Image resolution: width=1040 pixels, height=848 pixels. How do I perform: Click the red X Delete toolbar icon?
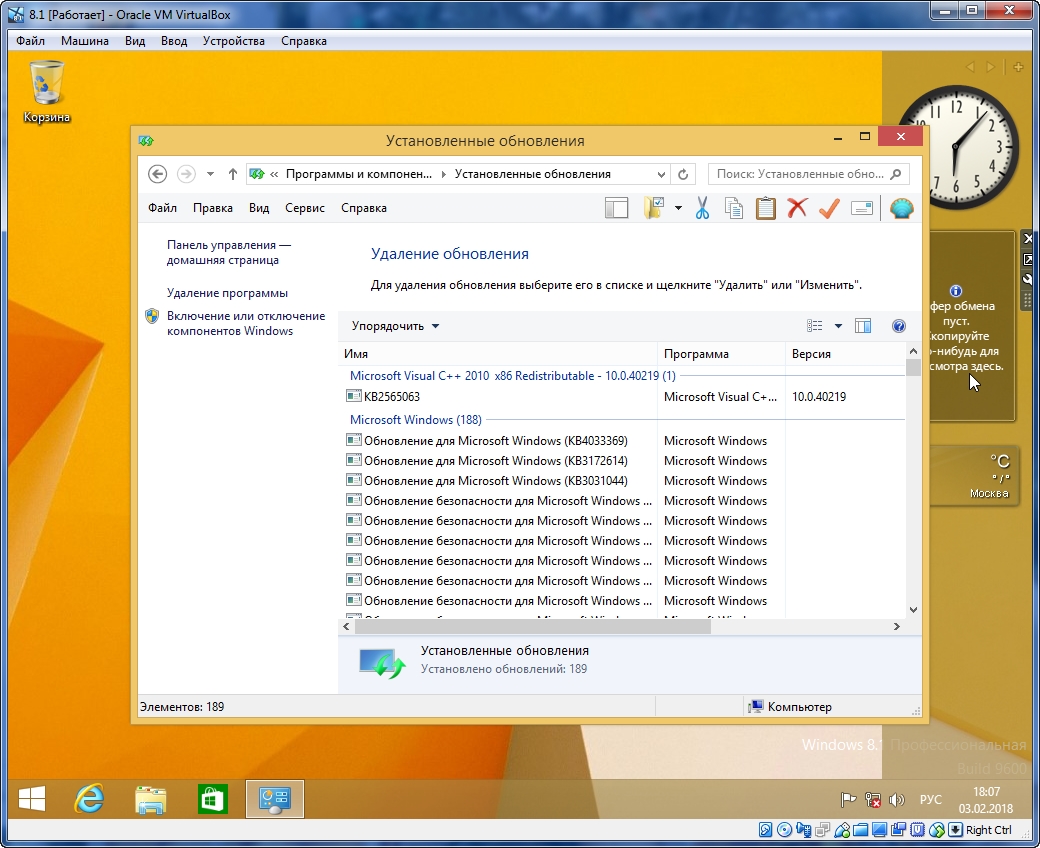click(x=797, y=208)
